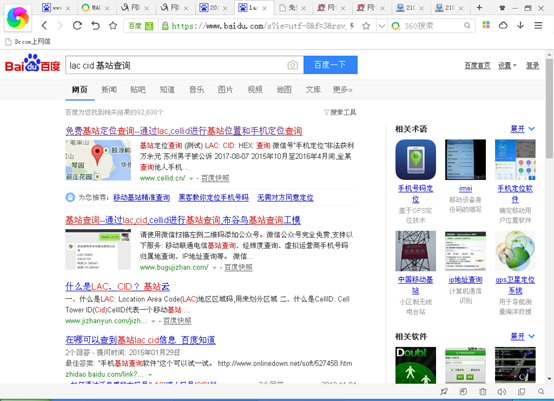Click the 百度 site identity badge in address bar
Viewport: 554px width, 401px height.
coord(141,26)
